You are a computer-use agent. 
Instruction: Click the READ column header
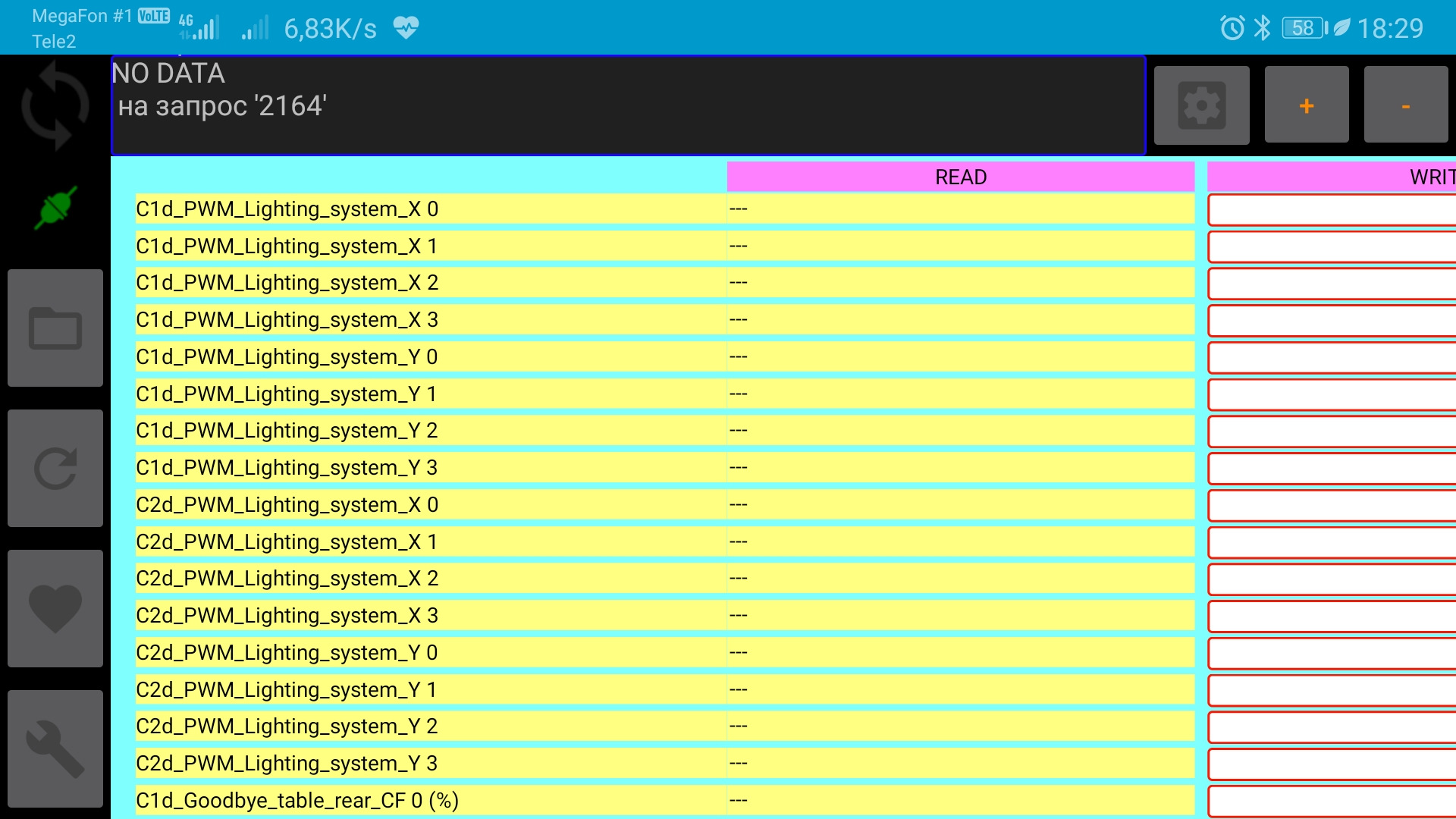(960, 177)
